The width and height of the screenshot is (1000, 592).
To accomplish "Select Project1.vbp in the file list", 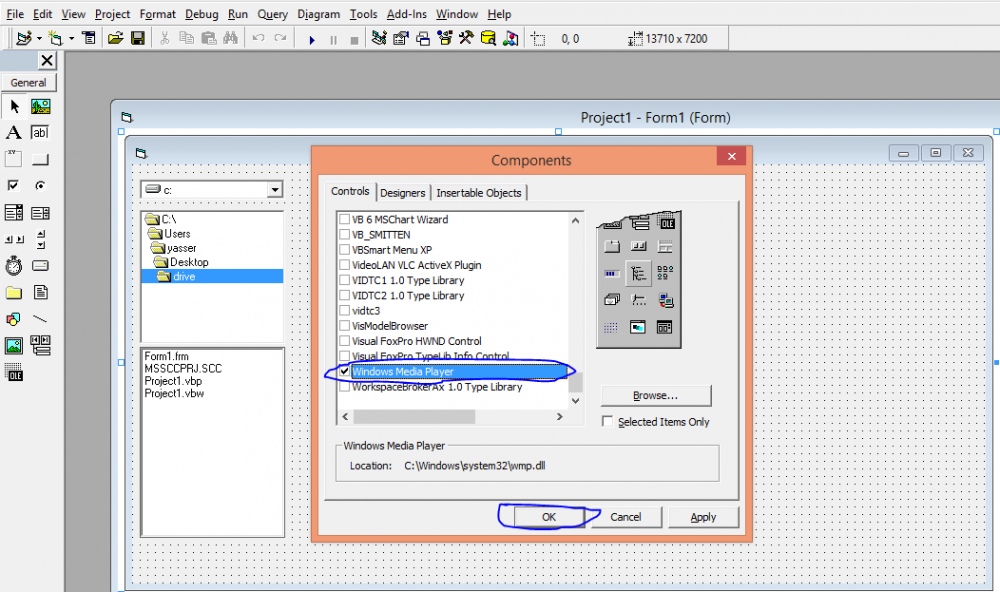I will coord(173,381).
